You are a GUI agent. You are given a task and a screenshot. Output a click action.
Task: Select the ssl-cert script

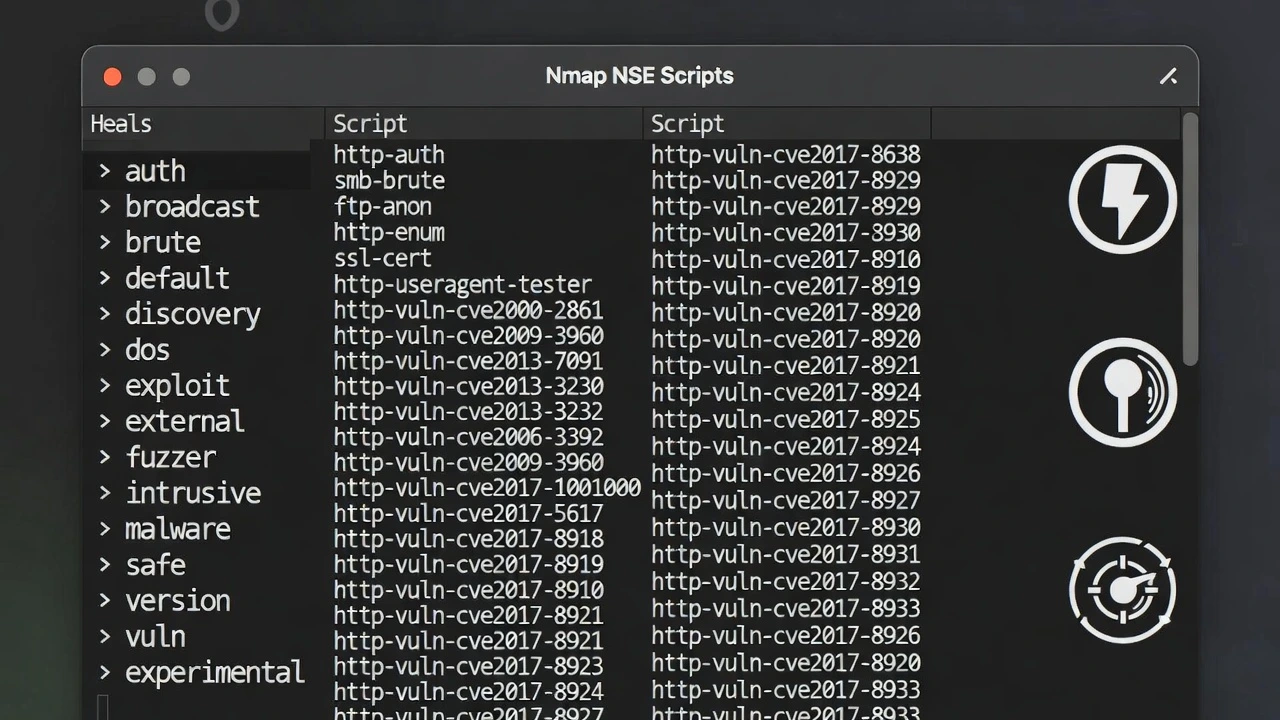(383, 258)
